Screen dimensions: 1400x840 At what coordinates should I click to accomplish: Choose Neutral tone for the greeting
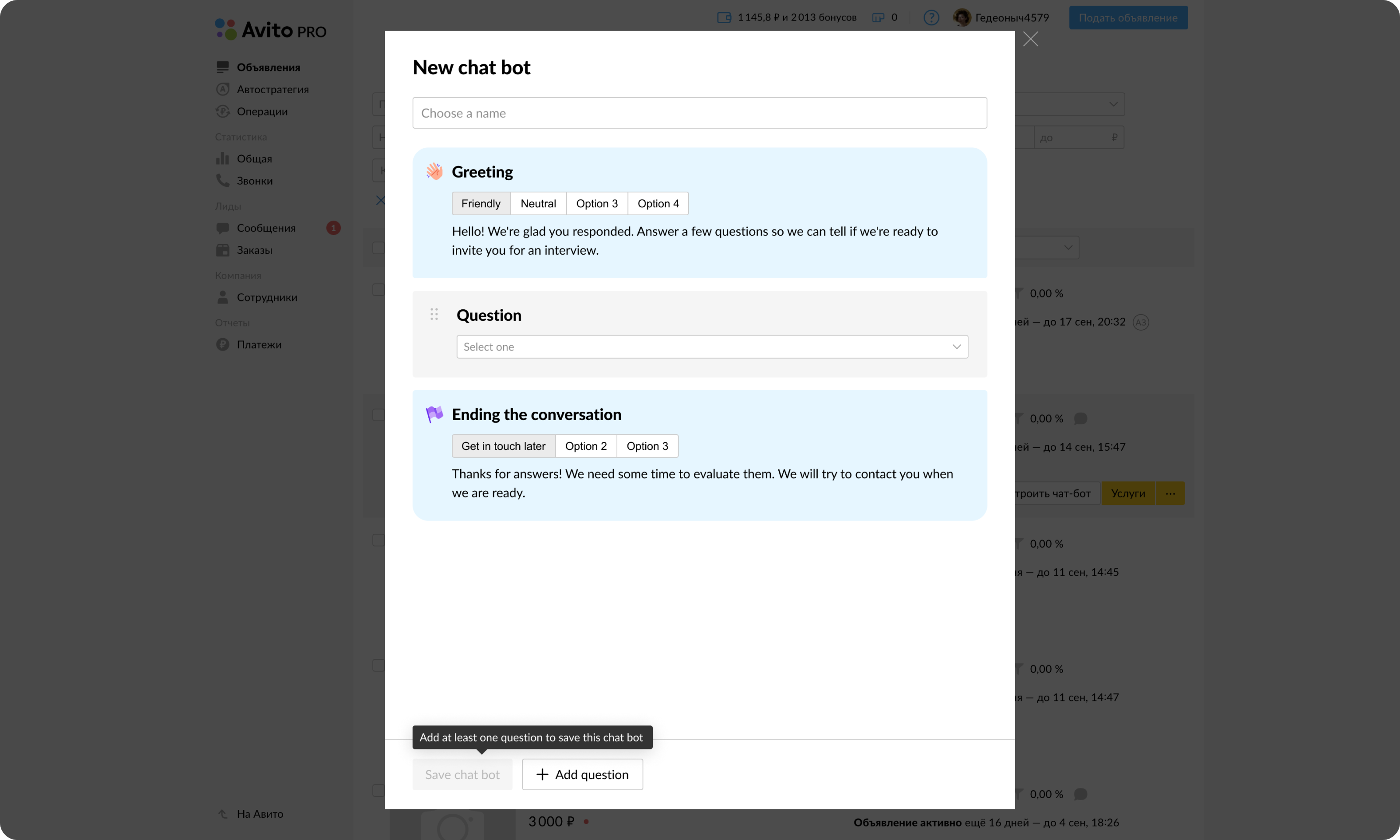pos(538,203)
